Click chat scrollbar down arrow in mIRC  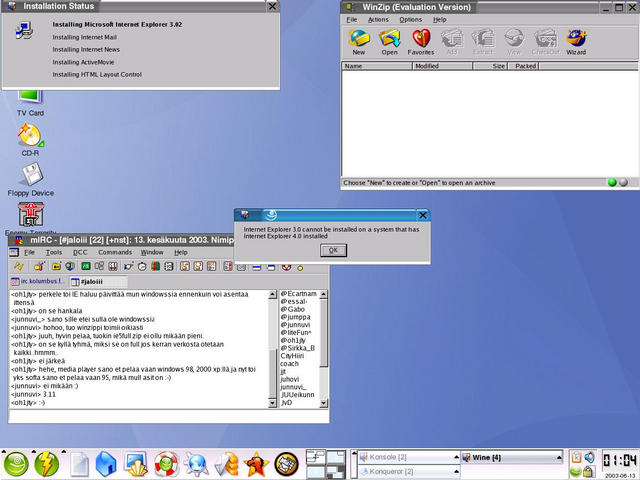tap(272, 403)
